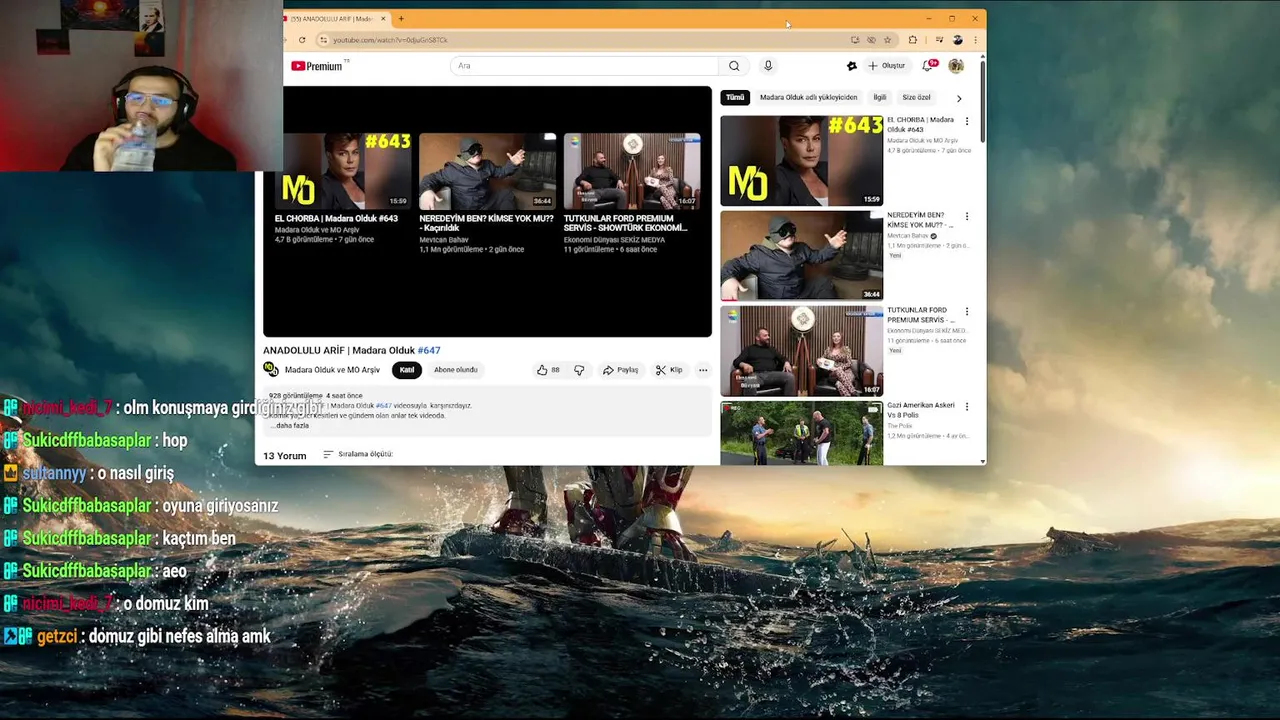Select Madara Olduk adlı yükleyiciden chip

click(808, 98)
